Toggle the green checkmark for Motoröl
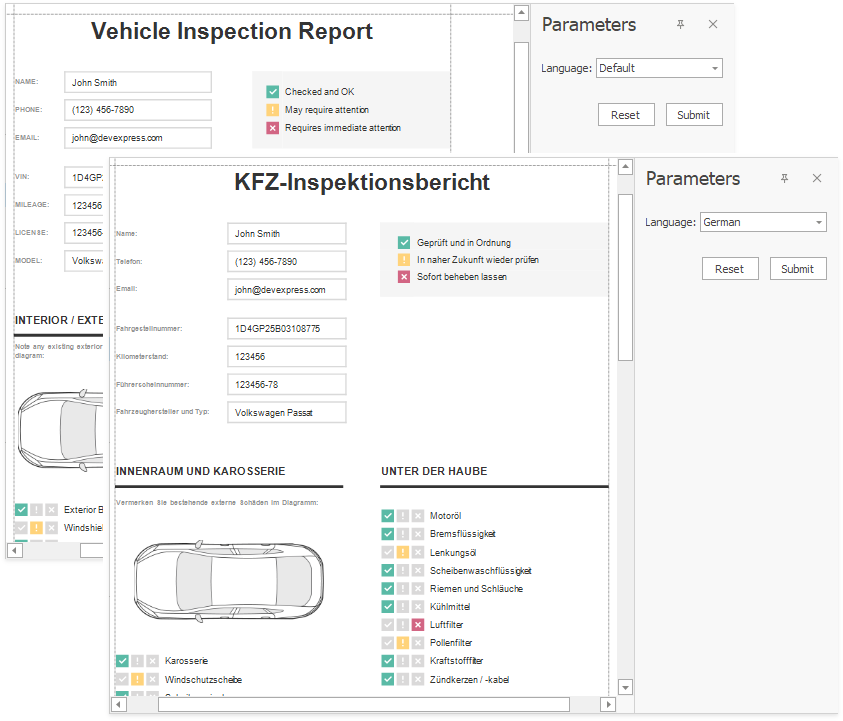The width and height of the screenshot is (843, 721). pyautogui.click(x=388, y=516)
